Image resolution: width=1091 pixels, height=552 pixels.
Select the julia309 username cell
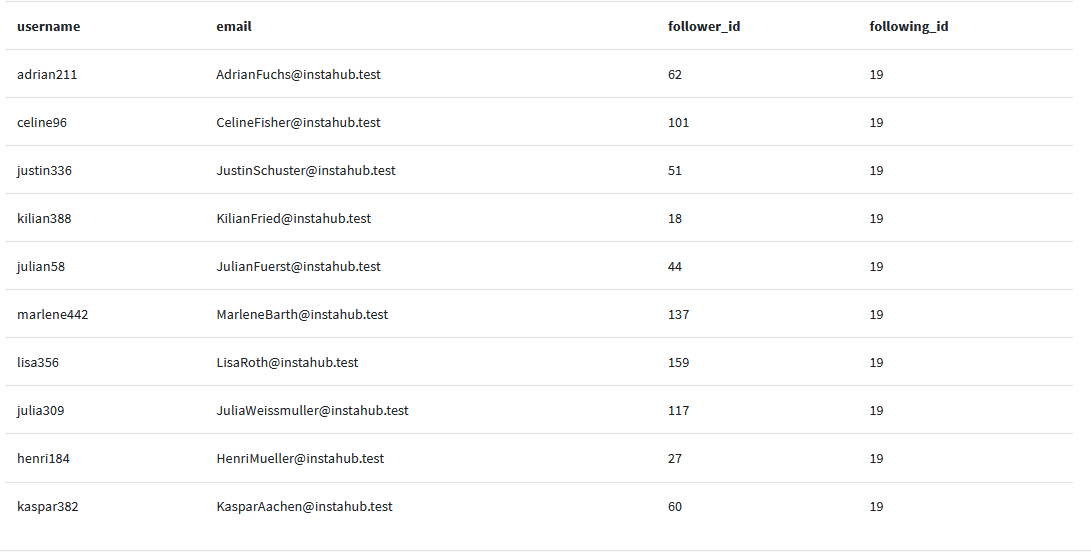(40, 411)
